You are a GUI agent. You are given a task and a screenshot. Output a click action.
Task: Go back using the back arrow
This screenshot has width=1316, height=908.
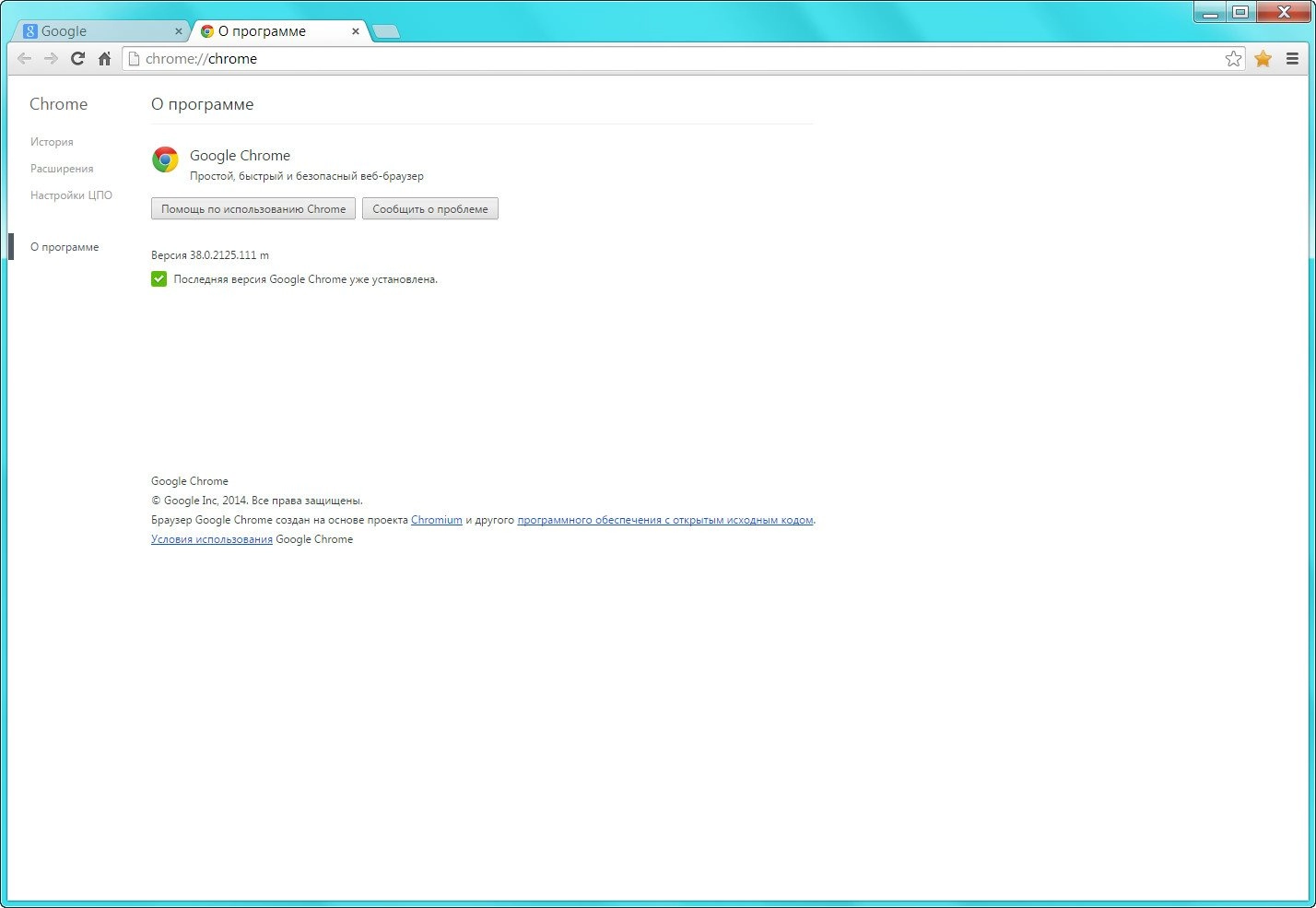(x=25, y=59)
